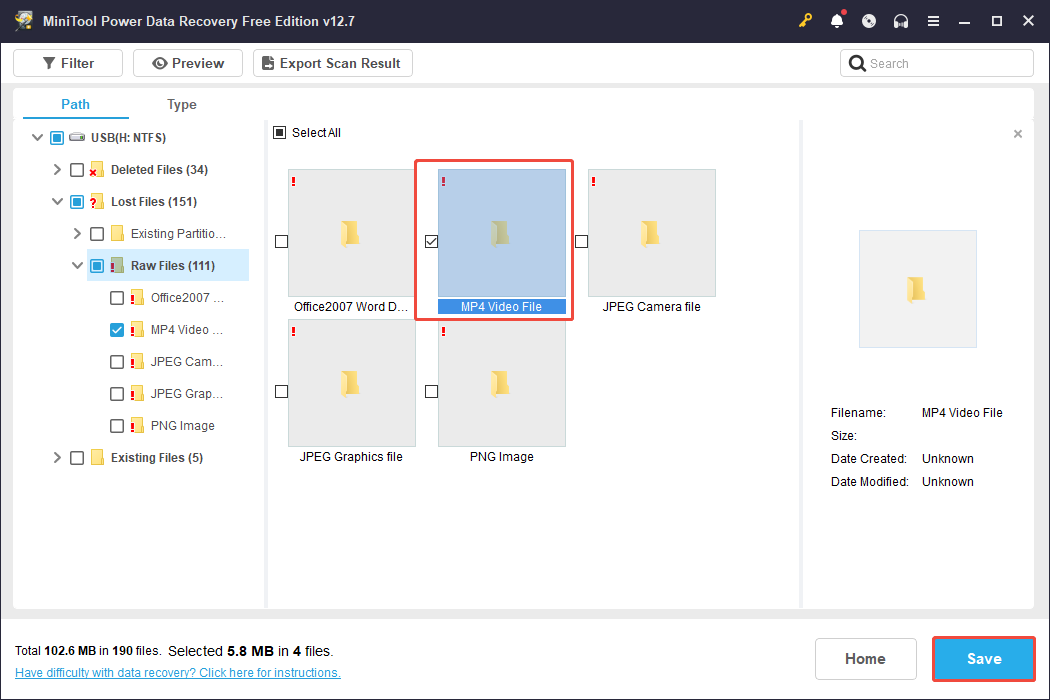Switch to the Path tab

75,104
